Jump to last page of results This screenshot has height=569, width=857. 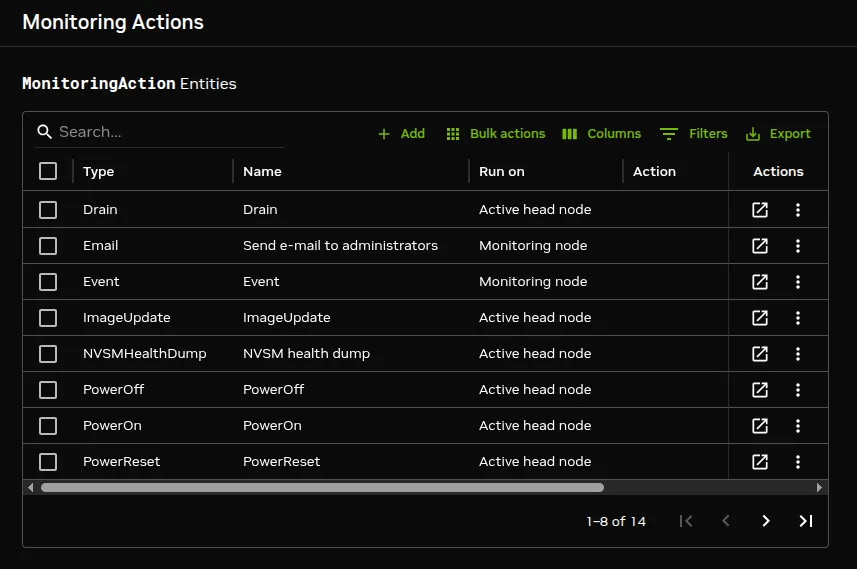pos(806,521)
